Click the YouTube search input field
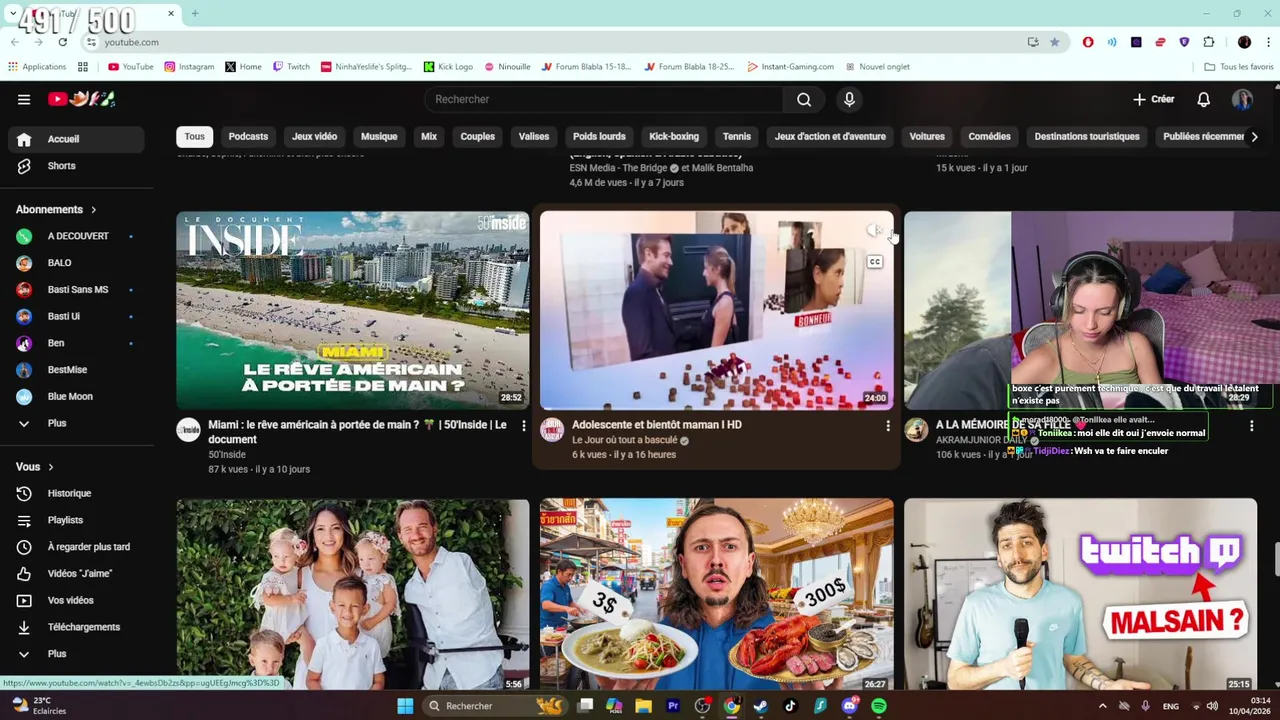The image size is (1280, 720). point(604,99)
